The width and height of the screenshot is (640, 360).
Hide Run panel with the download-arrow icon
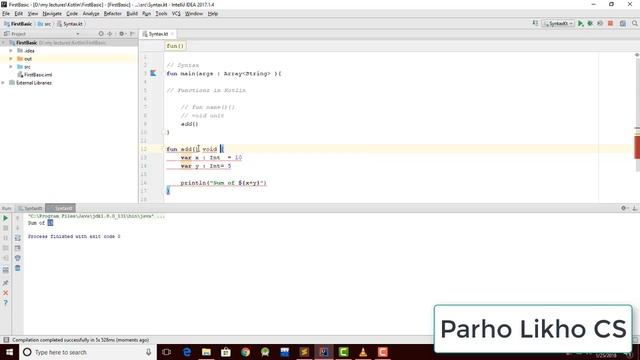[x=635, y=208]
